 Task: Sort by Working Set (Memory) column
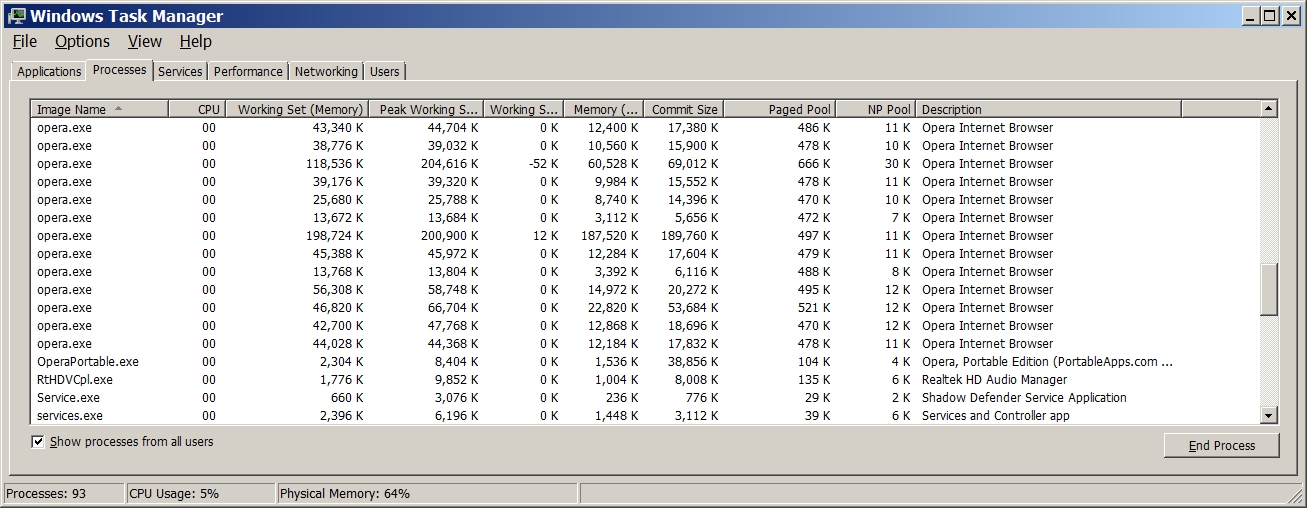pos(297,109)
